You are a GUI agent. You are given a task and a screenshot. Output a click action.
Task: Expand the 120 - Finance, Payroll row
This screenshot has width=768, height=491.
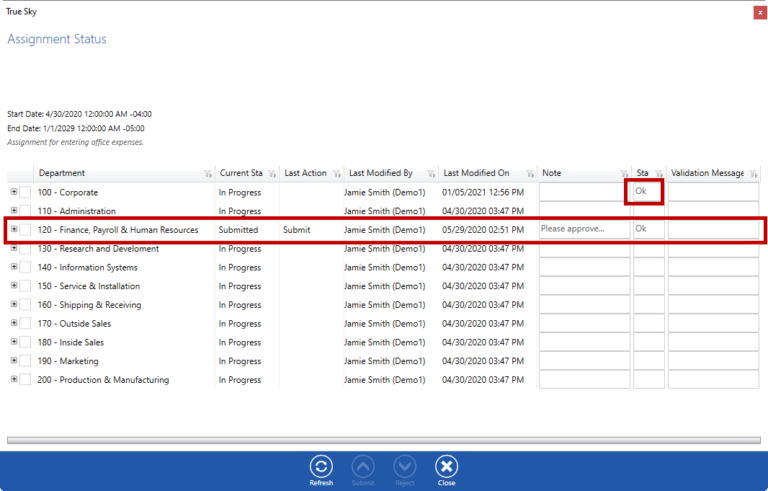coord(13,229)
